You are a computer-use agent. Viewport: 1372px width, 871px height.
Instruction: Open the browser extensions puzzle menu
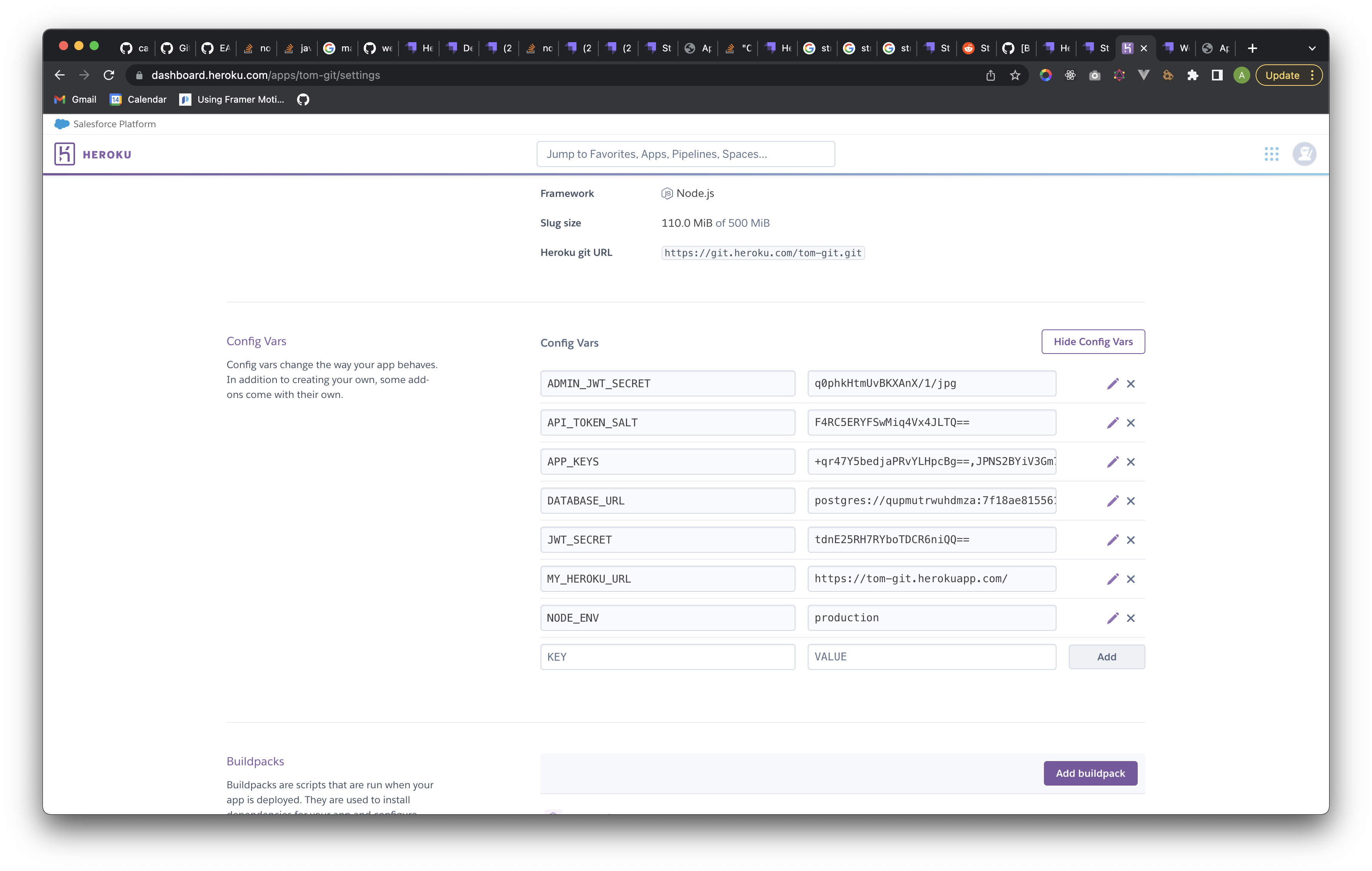tap(1192, 75)
